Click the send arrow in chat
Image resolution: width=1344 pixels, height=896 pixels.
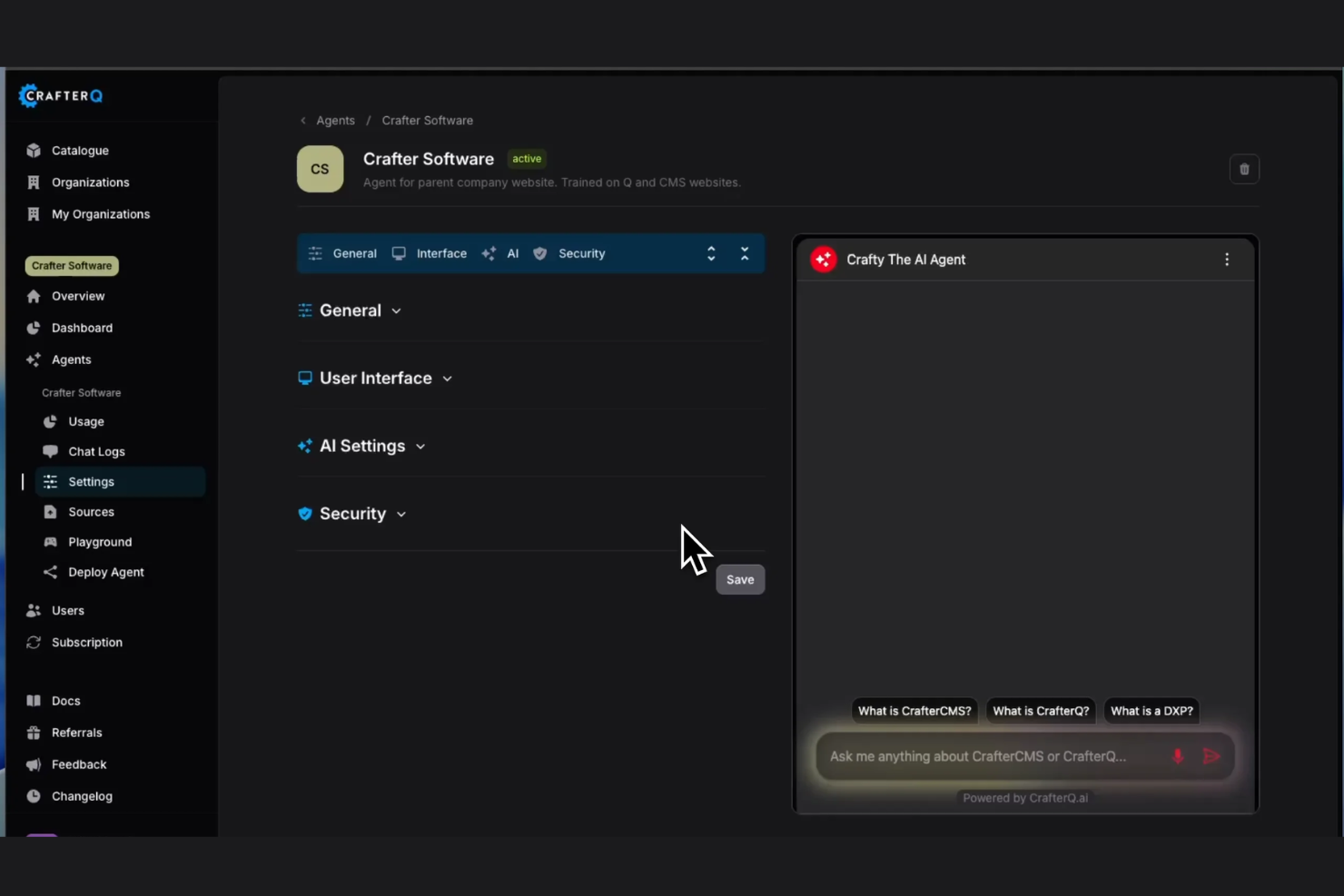pos(1211,756)
